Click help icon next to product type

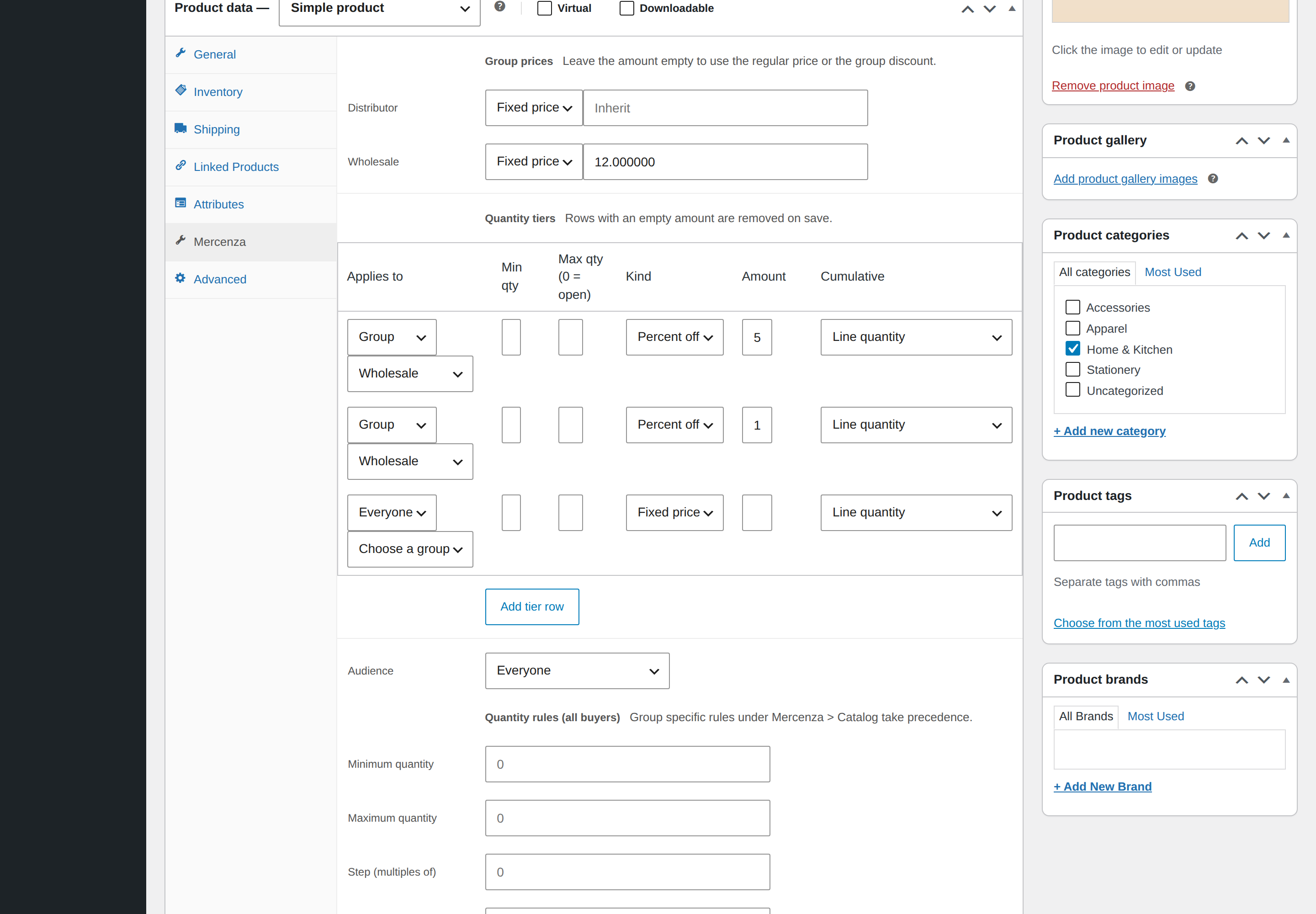(500, 7)
